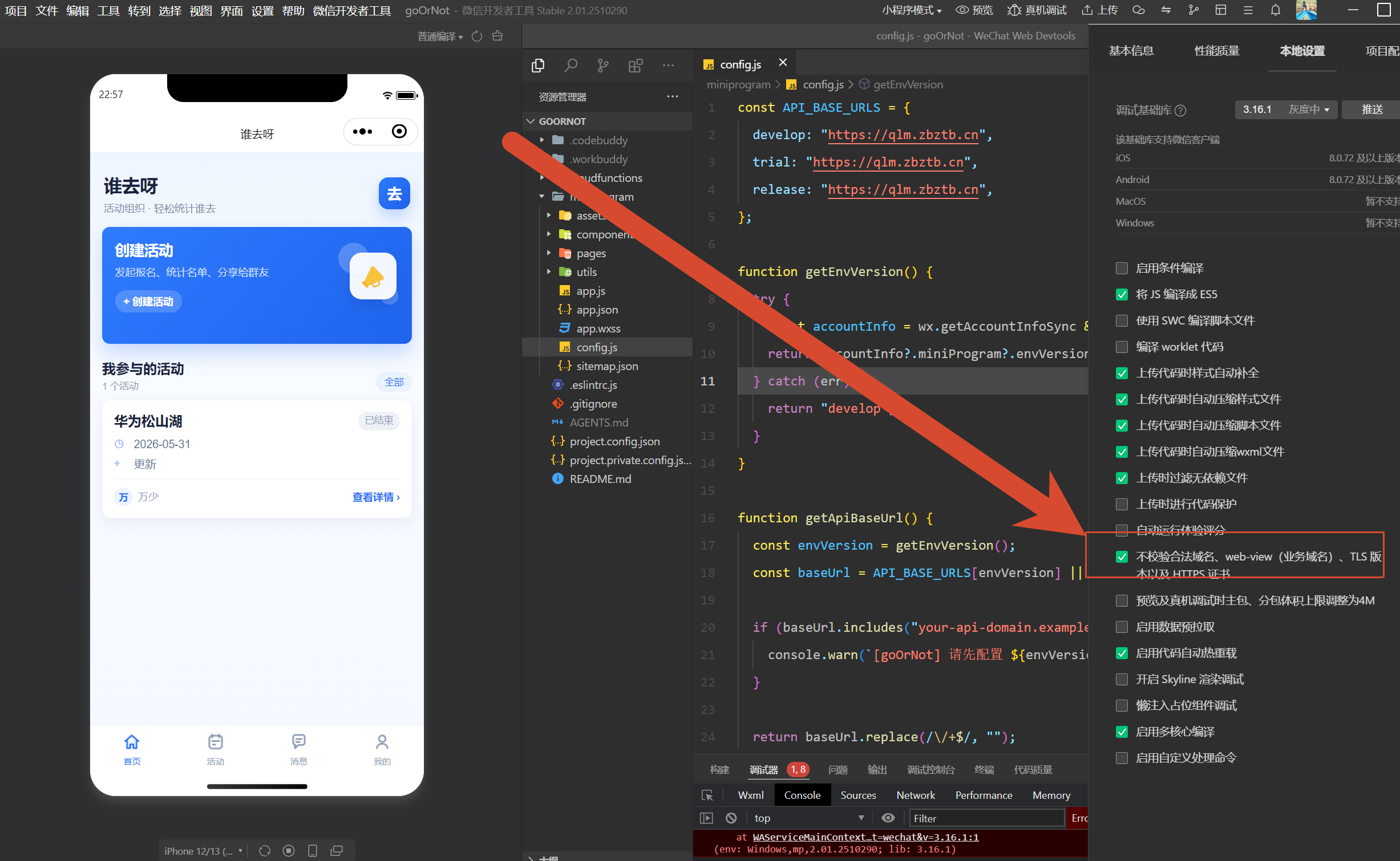Image resolution: width=1400 pixels, height=861 pixels.
Task: Open the extensions icon in the editor sidebar
Action: click(636, 66)
